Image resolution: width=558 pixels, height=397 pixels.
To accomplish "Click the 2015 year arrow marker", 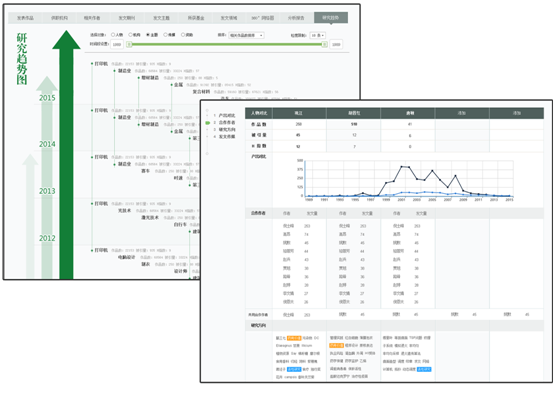I will 47,98.
